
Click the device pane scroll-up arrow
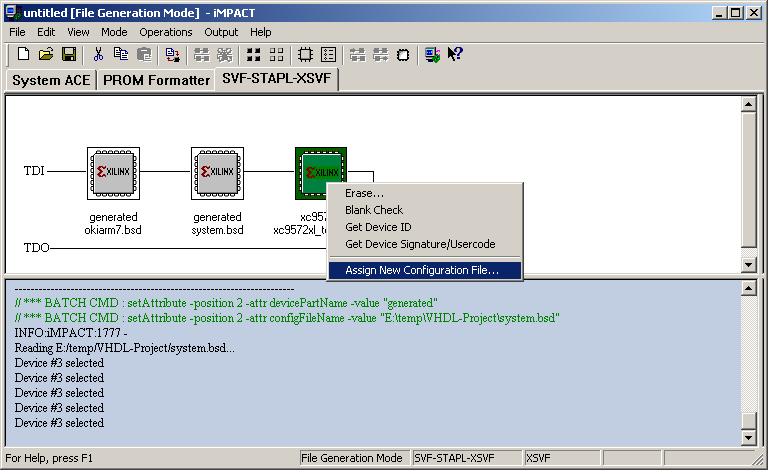coord(748,104)
